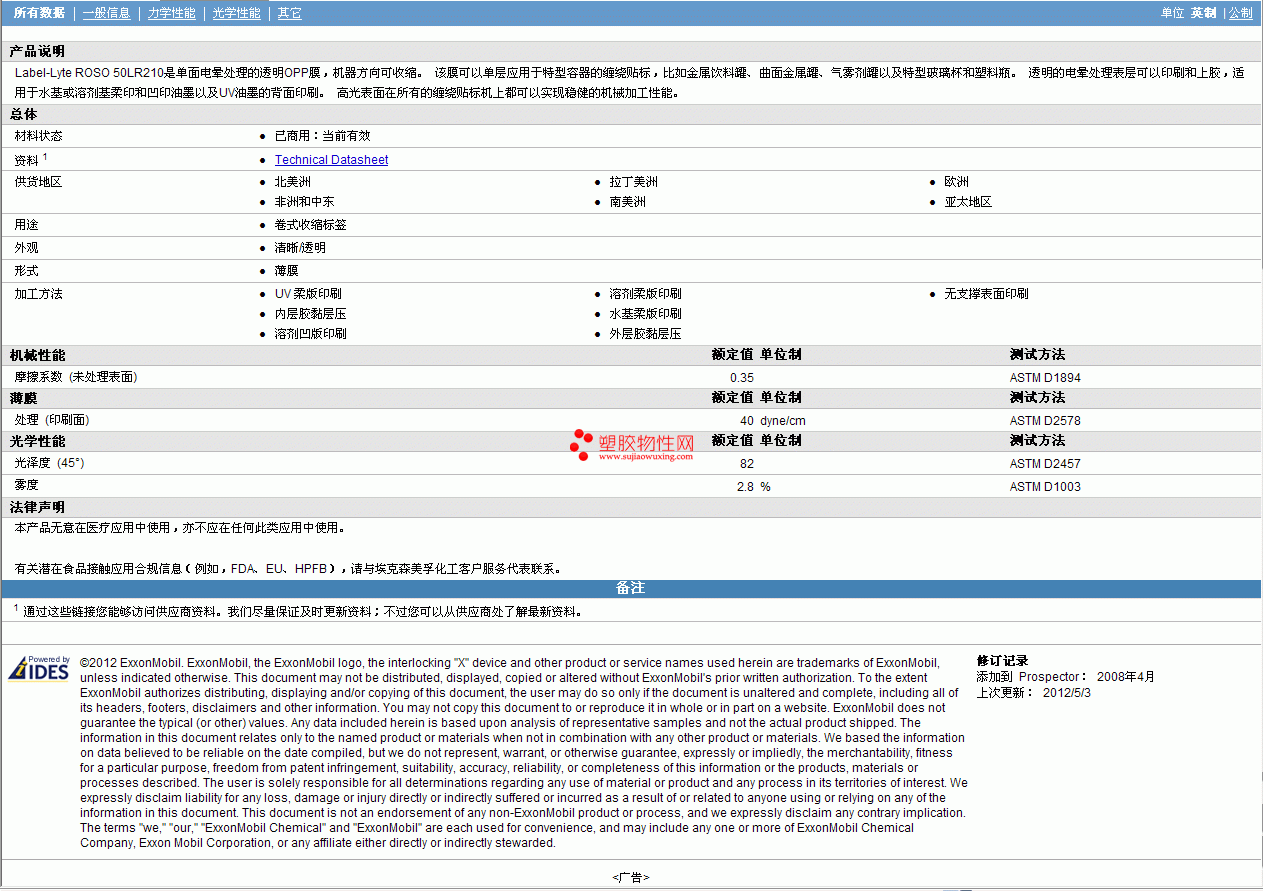Click ASTM D2578 test method
The height and width of the screenshot is (891, 1263).
[x=1045, y=421]
